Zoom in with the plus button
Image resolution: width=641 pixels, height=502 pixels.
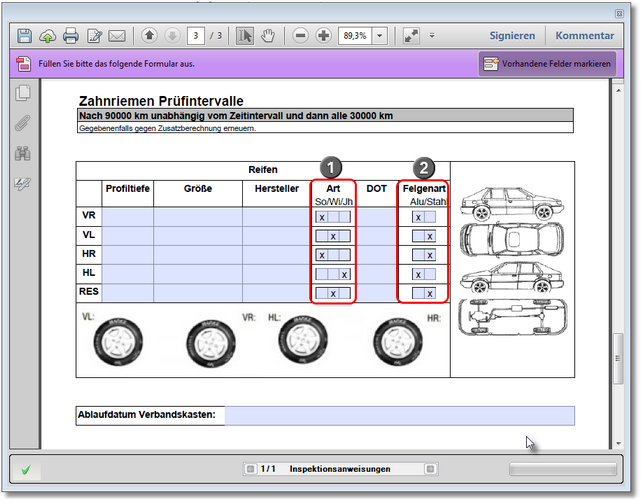click(x=323, y=36)
